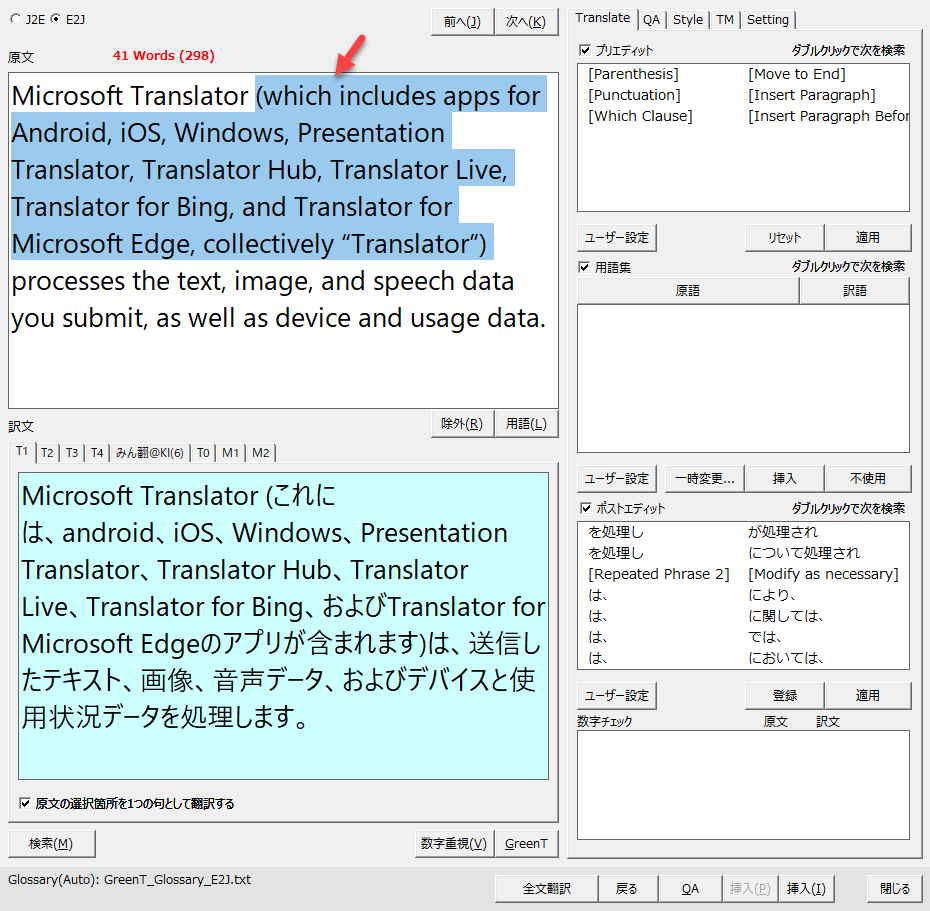Open the Style tab
930x911 pixels.
(687, 19)
